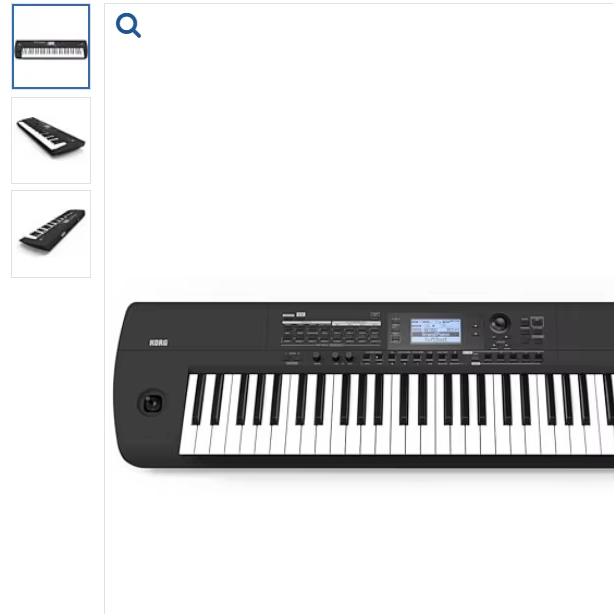Image resolution: width=614 pixels, height=614 pixels.
Task: Click the joystick controller on the keyboard's left
Action: (x=152, y=403)
